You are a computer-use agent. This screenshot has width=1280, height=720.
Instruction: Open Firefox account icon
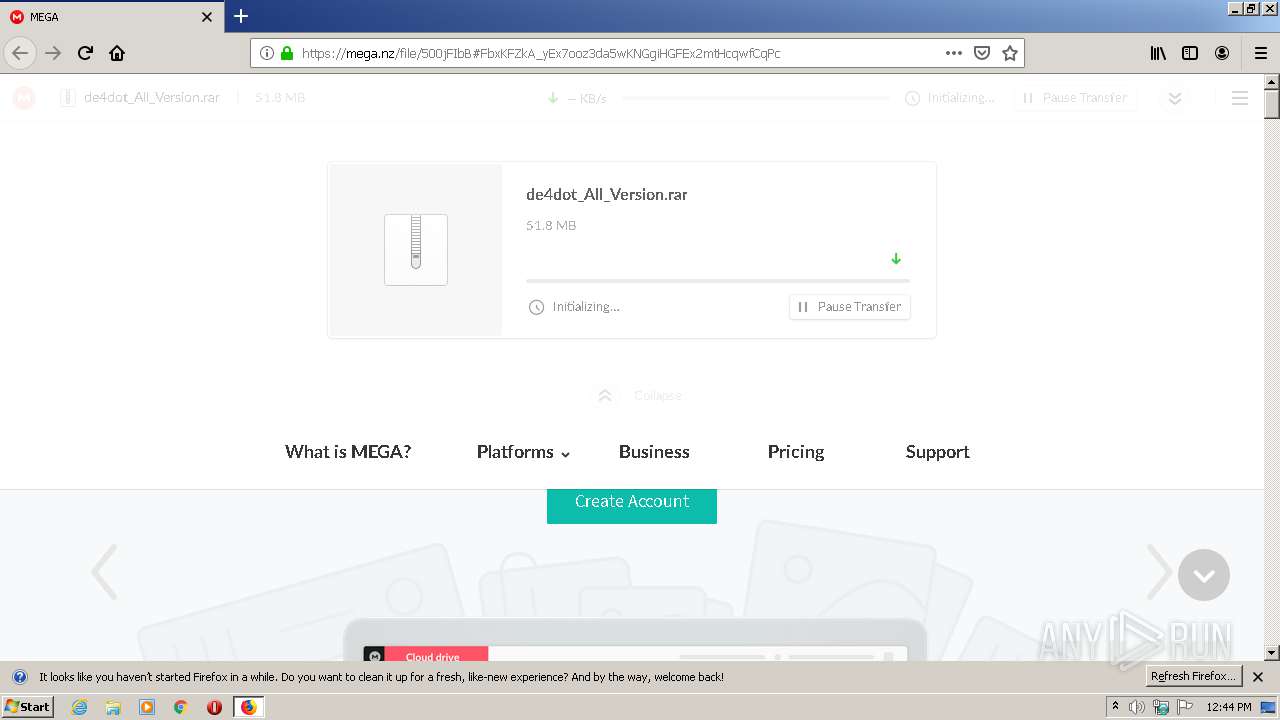point(1222,53)
